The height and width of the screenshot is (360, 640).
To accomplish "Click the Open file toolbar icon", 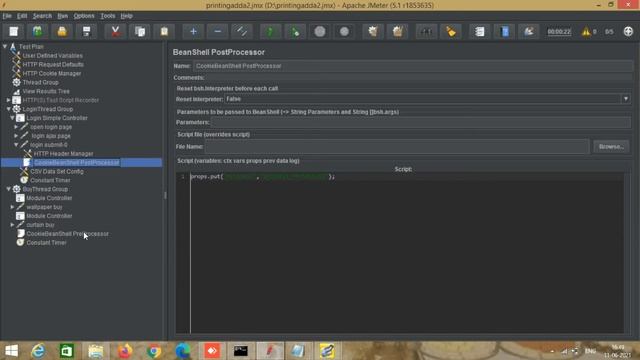I will pyautogui.click(x=62, y=31).
